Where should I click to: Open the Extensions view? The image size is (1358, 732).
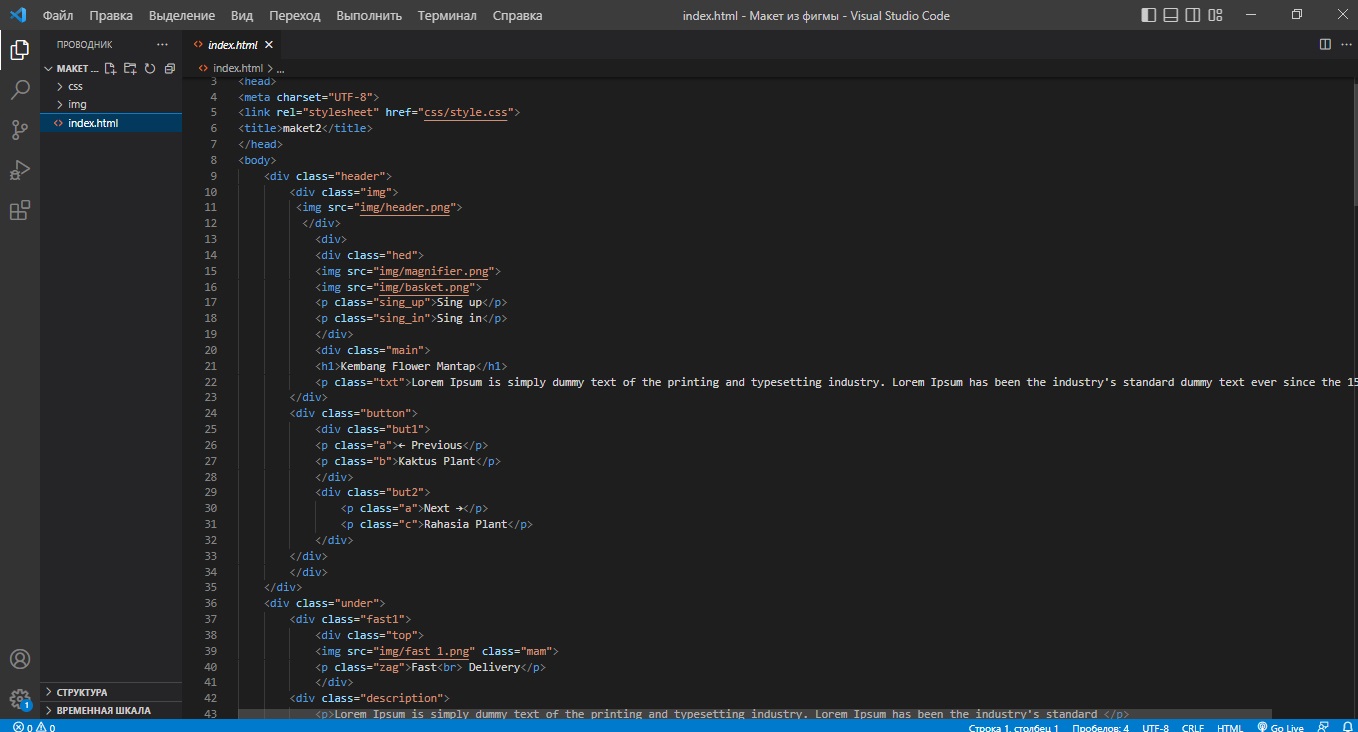[x=20, y=210]
